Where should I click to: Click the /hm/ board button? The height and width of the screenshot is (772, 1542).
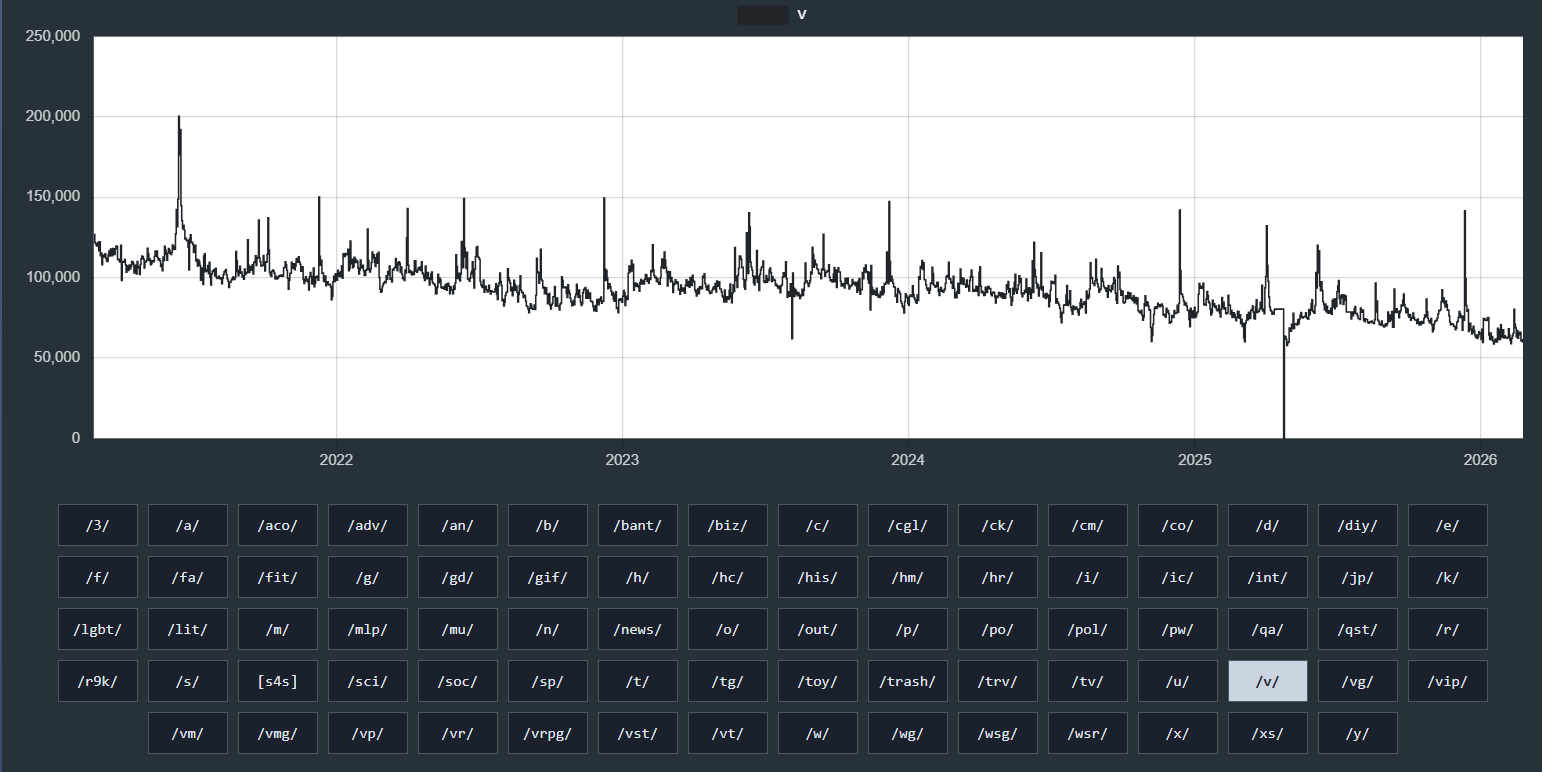pos(908,577)
